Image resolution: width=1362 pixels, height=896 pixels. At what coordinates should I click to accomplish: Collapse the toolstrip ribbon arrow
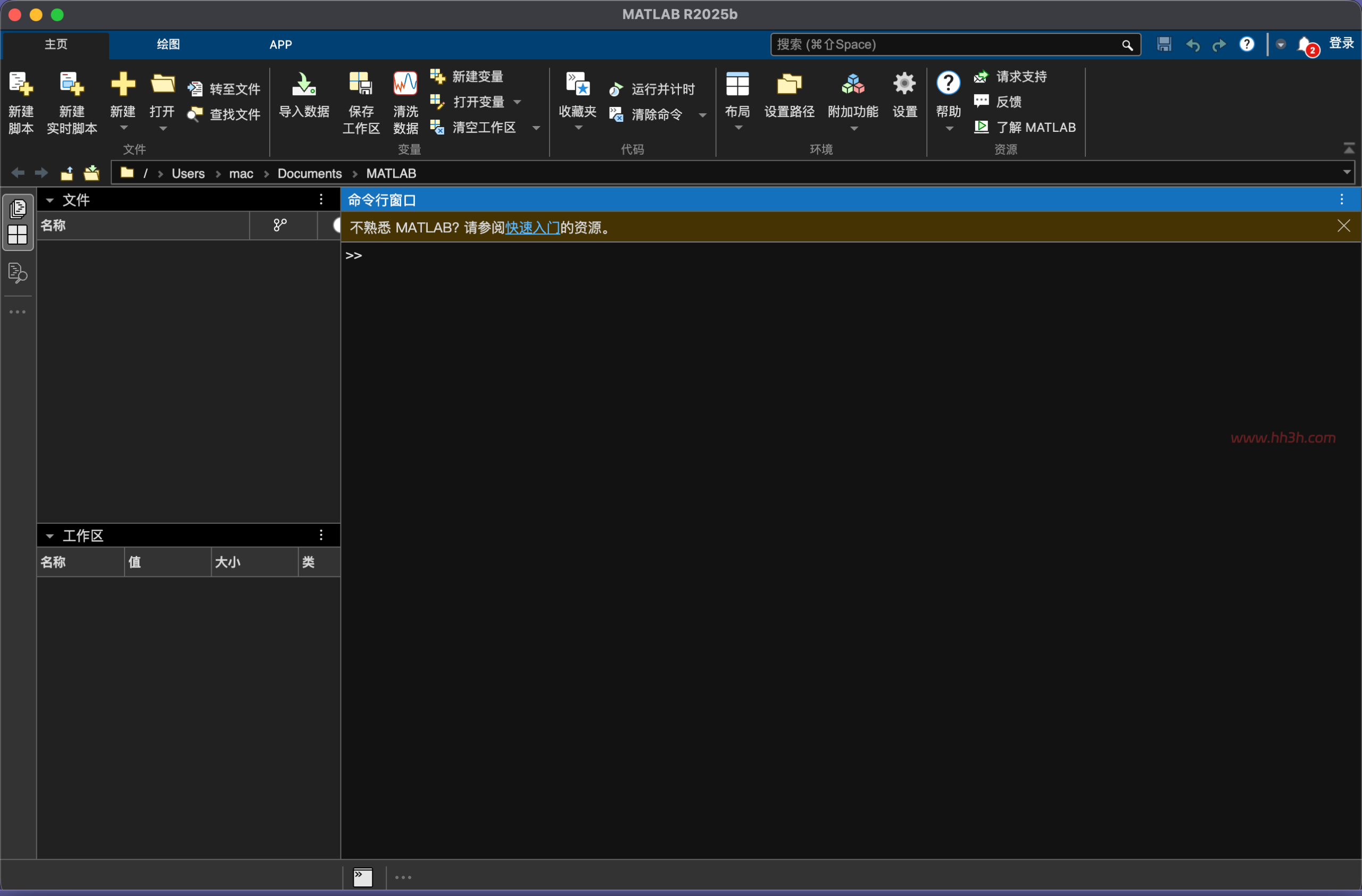click(1349, 149)
